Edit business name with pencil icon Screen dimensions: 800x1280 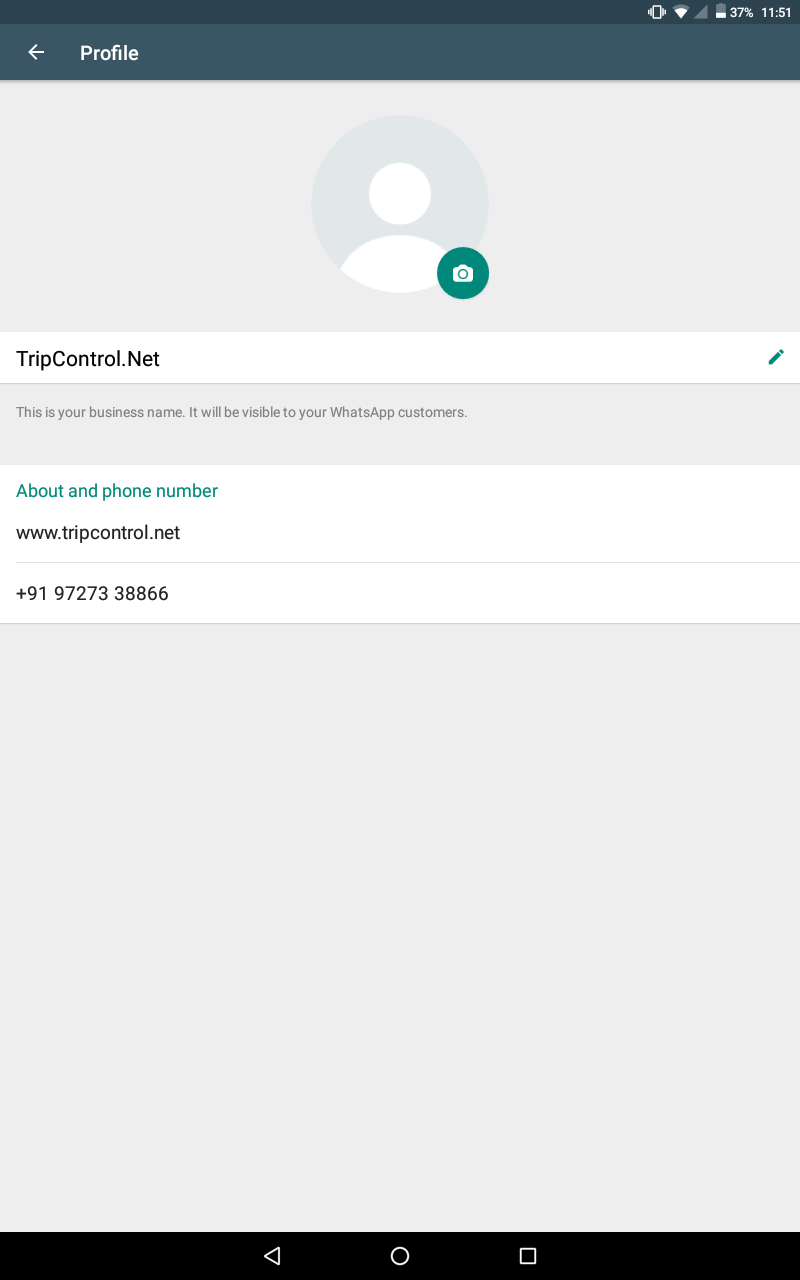[x=776, y=357]
